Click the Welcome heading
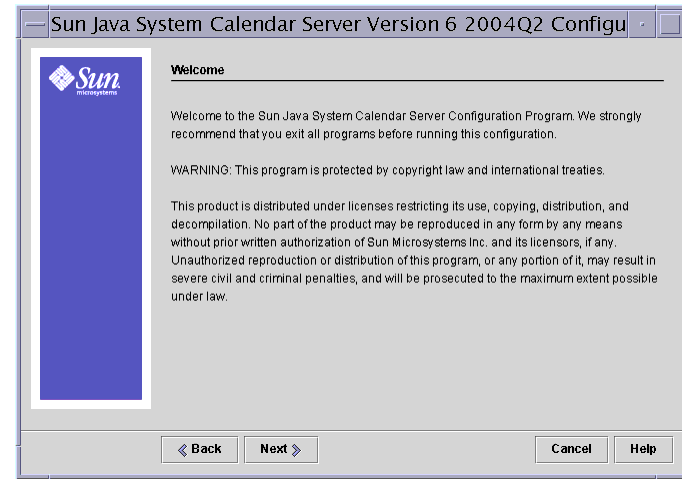Viewport: 682px width, 494px height. pyautogui.click(x=197, y=70)
